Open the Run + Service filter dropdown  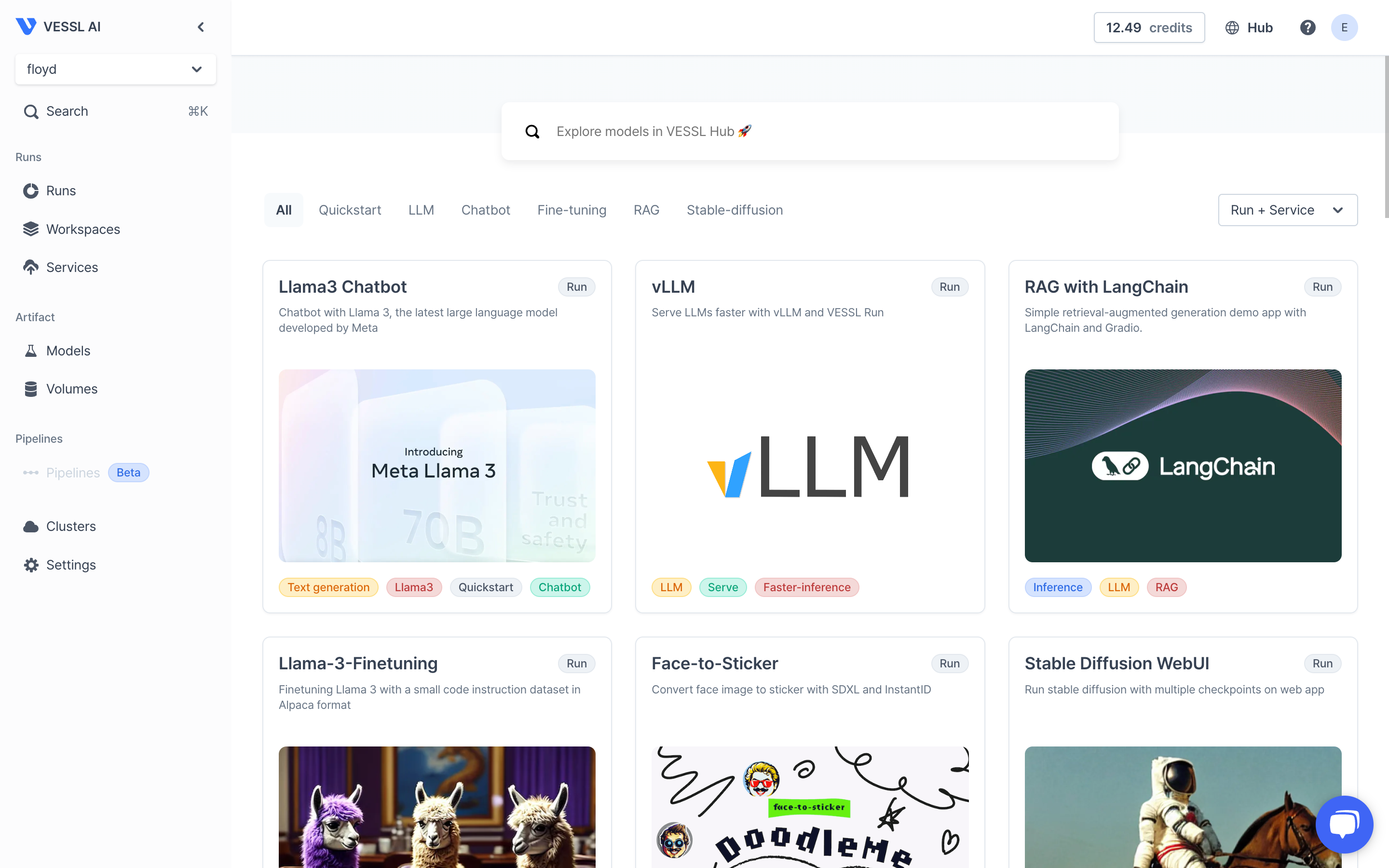point(1287,210)
